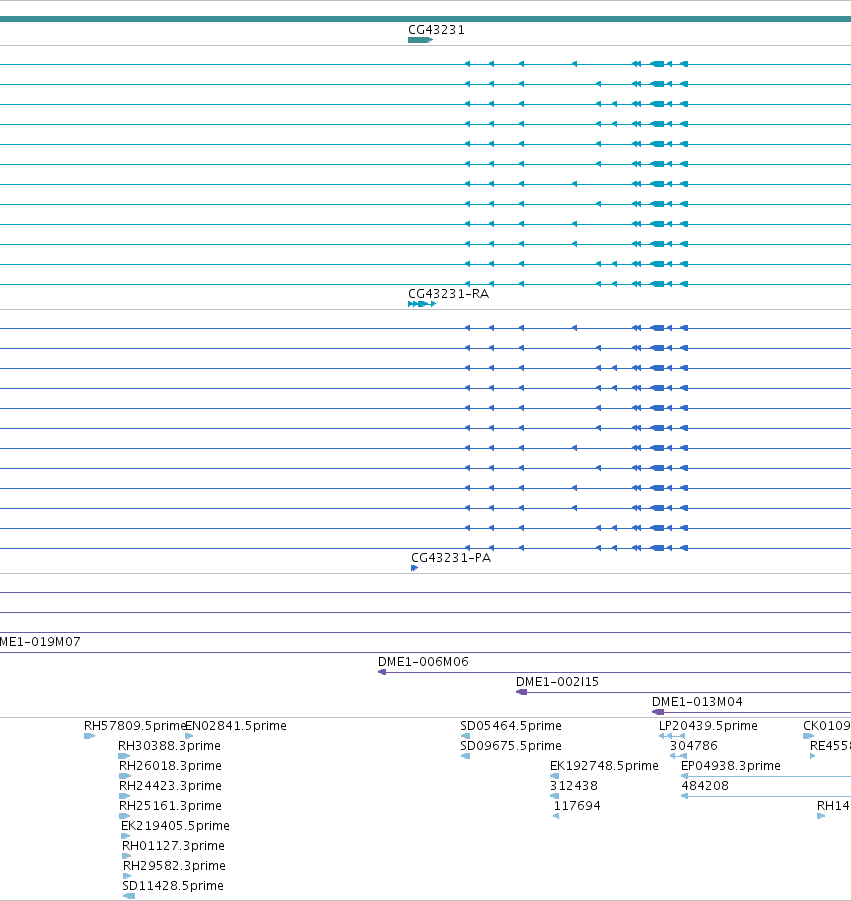This screenshot has width=851, height=901.
Task: Click the RH57809.5prime EST label
Action: click(135, 726)
